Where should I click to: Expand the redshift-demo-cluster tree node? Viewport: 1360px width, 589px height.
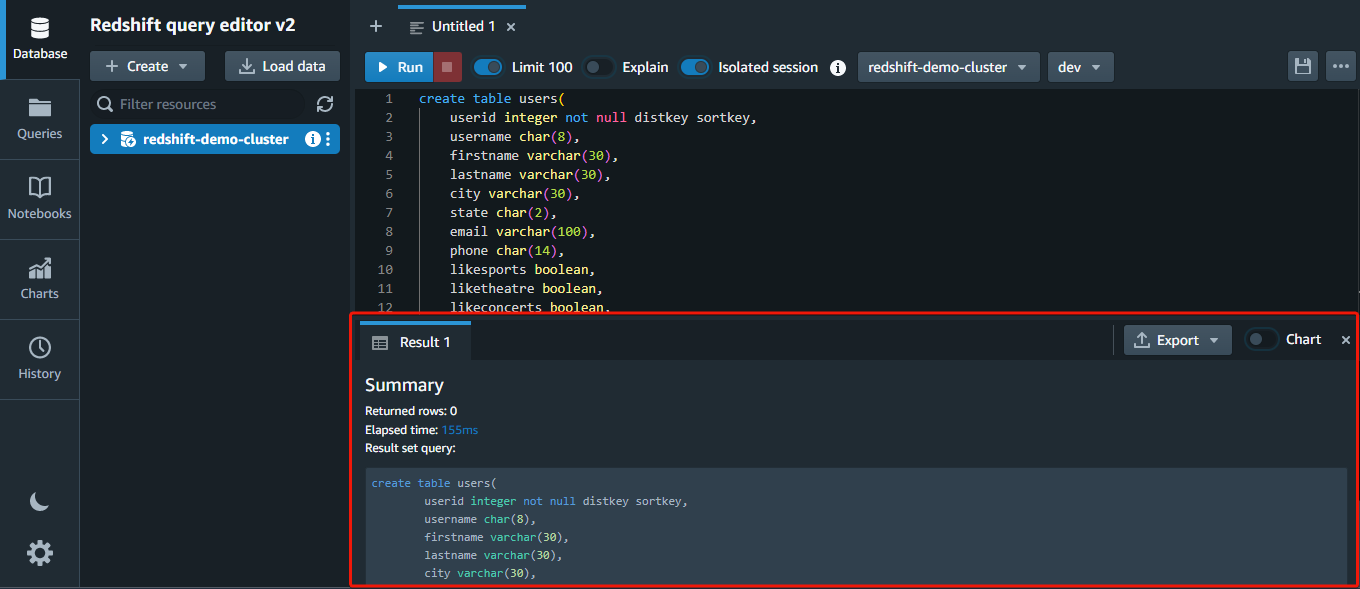click(x=105, y=139)
